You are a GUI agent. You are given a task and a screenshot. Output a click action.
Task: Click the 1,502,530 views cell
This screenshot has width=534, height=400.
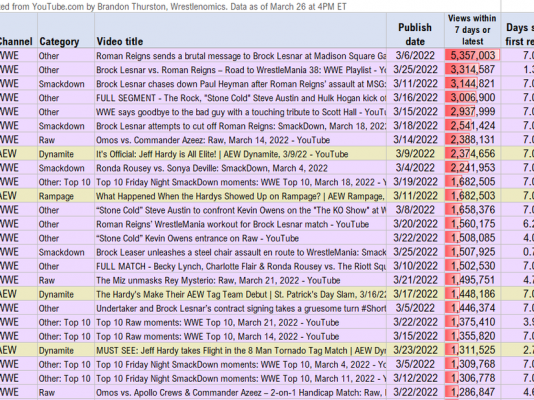(472, 266)
